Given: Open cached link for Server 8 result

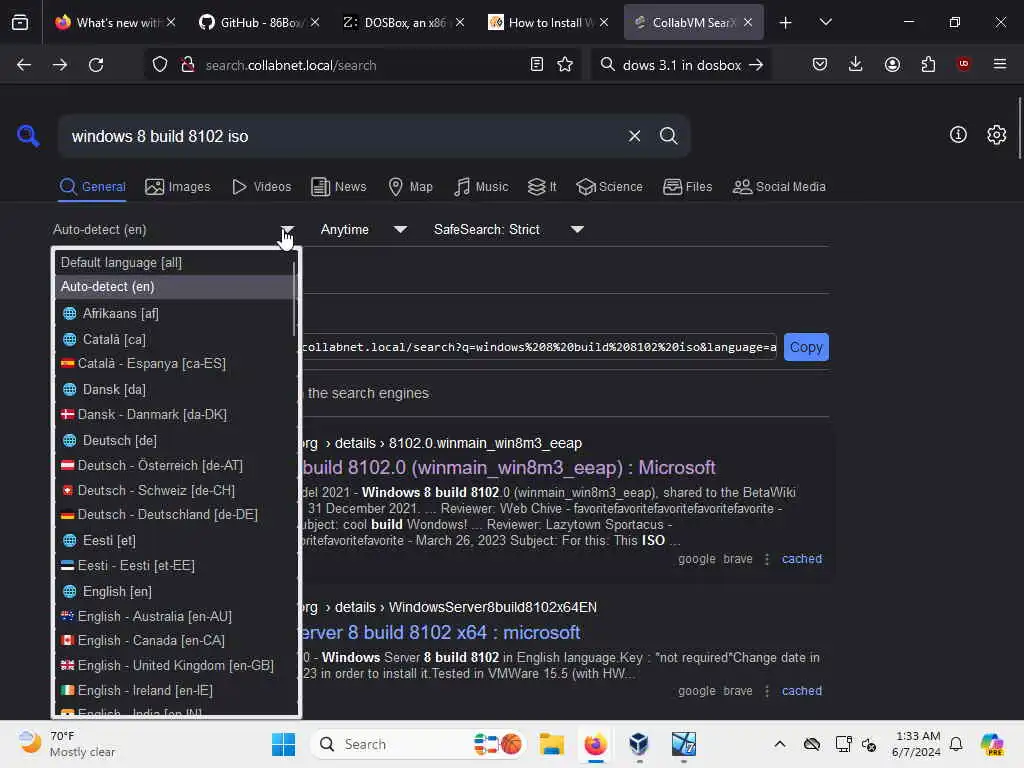Looking at the screenshot, I should point(802,691).
